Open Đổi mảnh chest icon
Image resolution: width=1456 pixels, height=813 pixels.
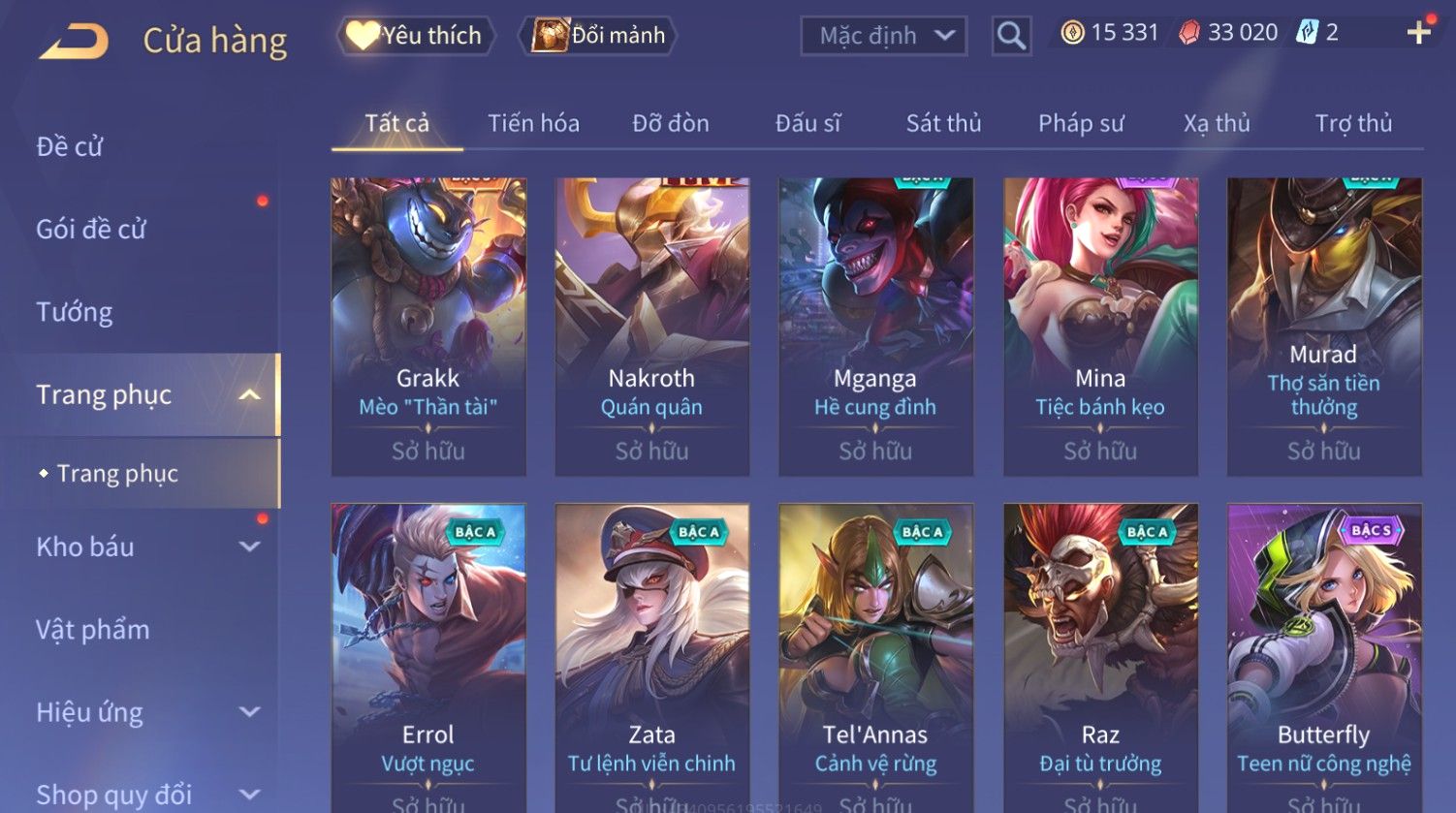pos(549,36)
